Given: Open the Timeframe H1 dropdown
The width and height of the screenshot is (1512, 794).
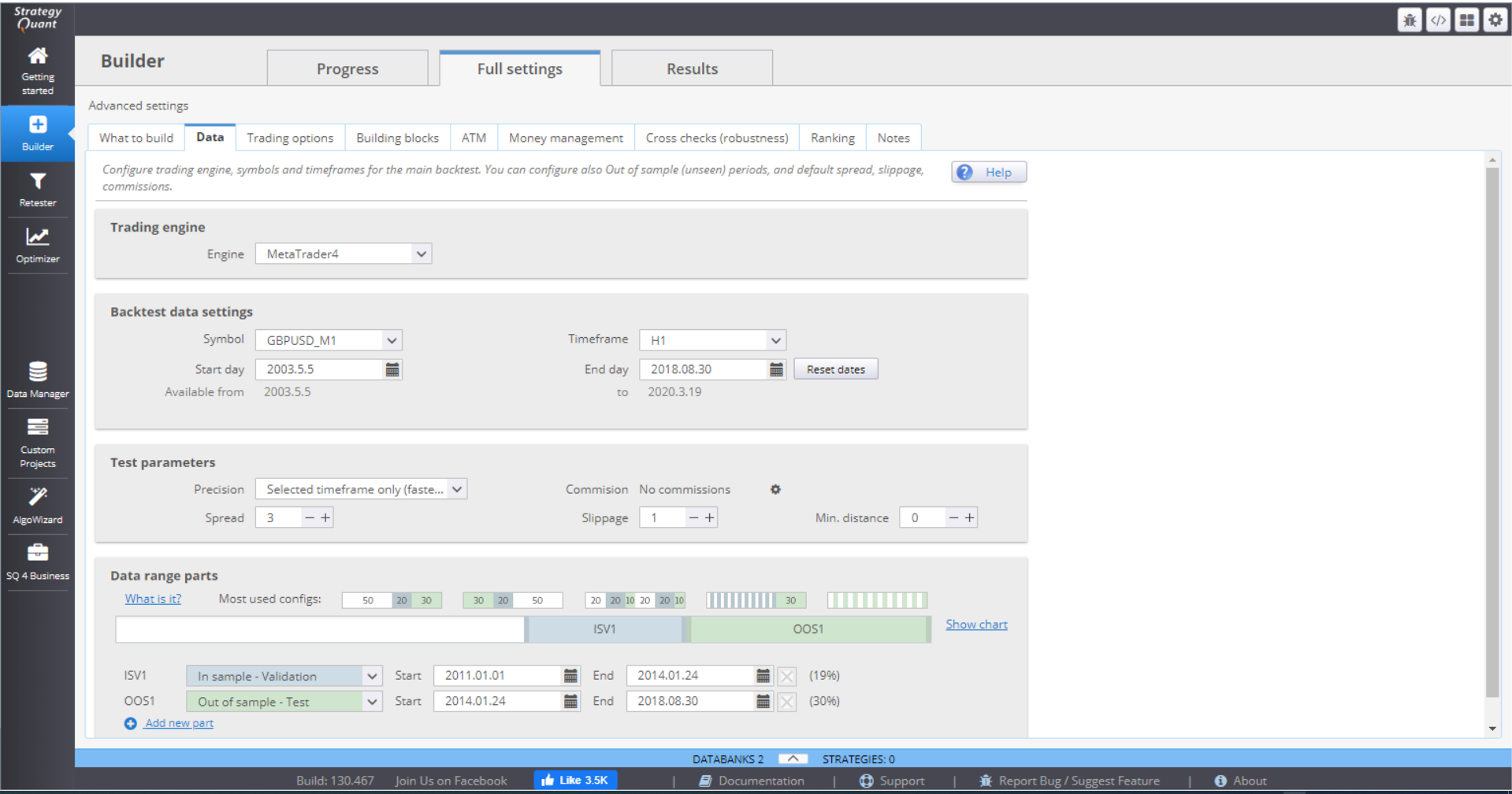Looking at the screenshot, I should click(x=712, y=340).
